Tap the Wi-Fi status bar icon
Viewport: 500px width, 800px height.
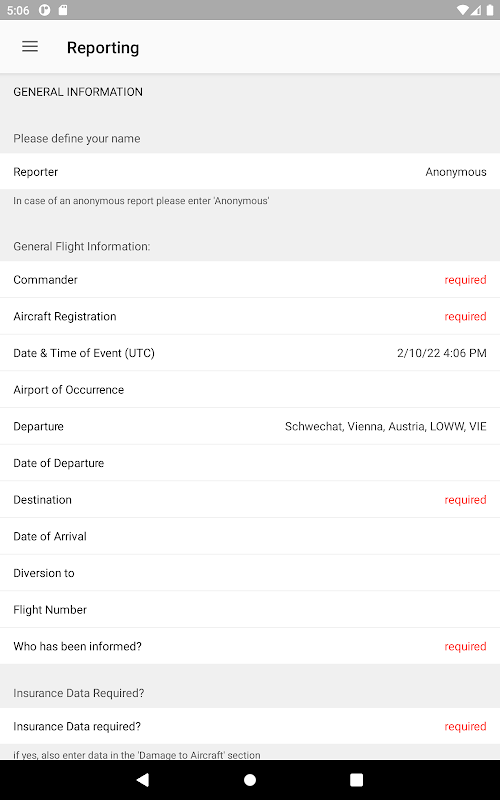pyautogui.click(x=462, y=10)
